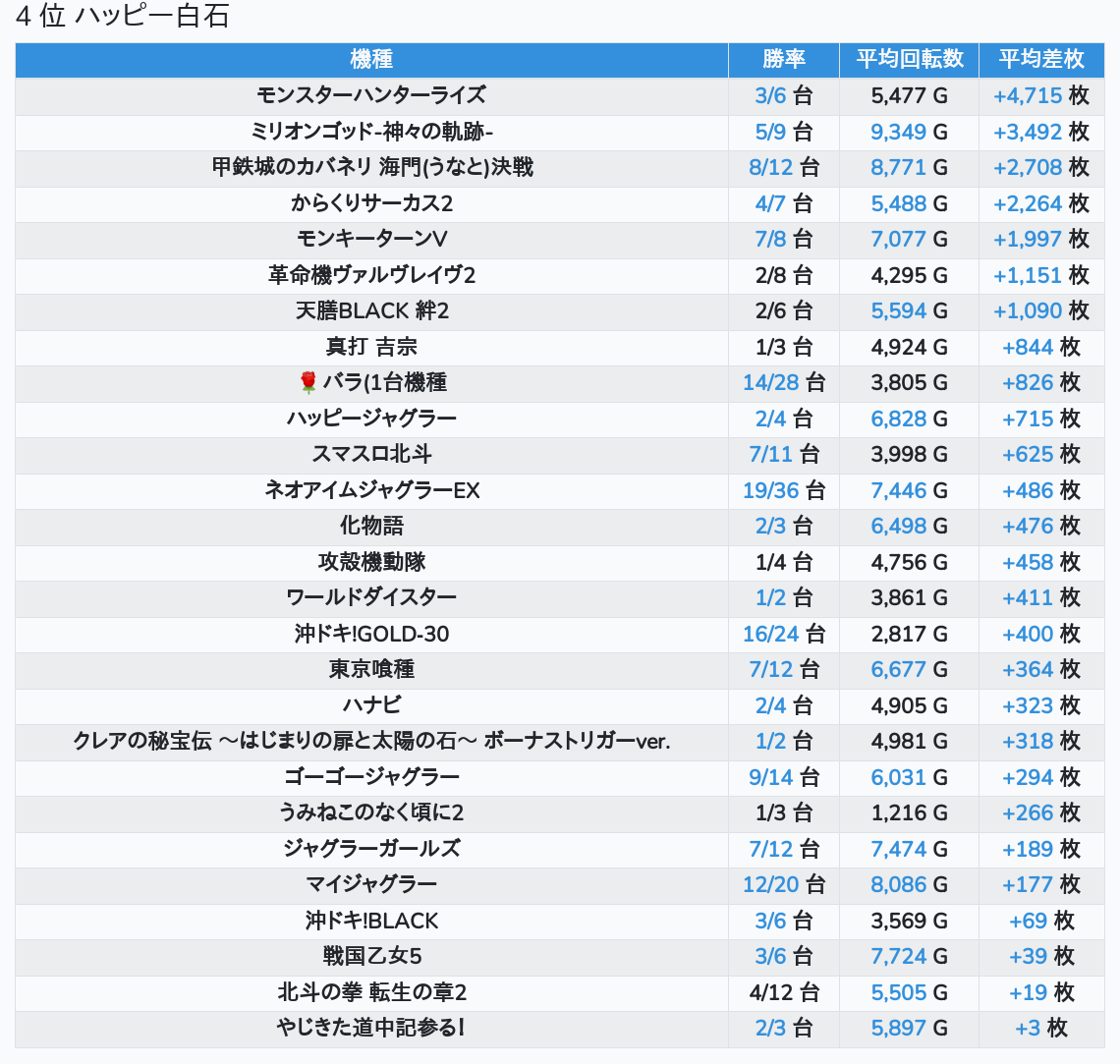Click the 2,817 G average spins value

[x=910, y=634]
